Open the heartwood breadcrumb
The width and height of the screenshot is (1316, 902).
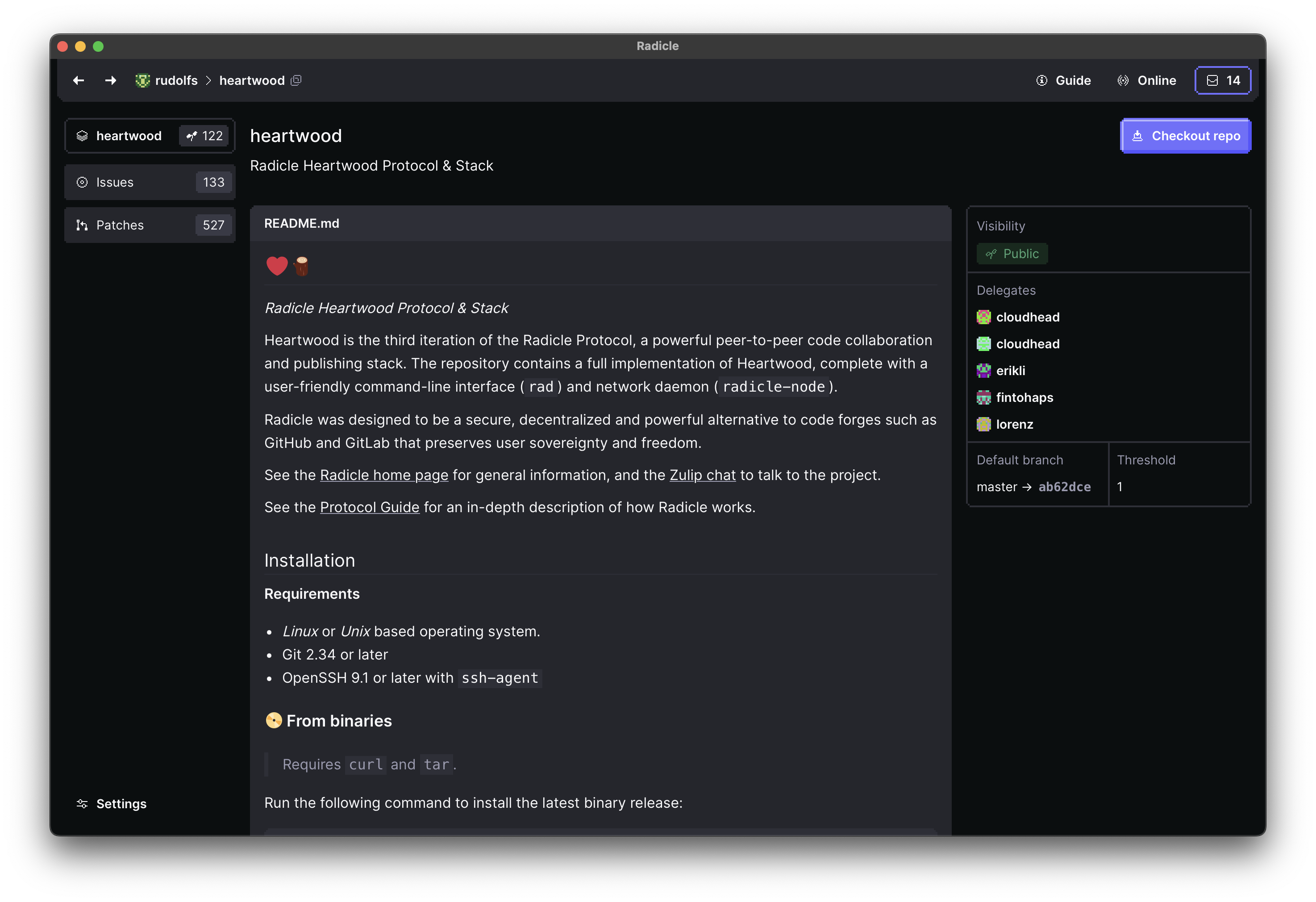pos(252,80)
